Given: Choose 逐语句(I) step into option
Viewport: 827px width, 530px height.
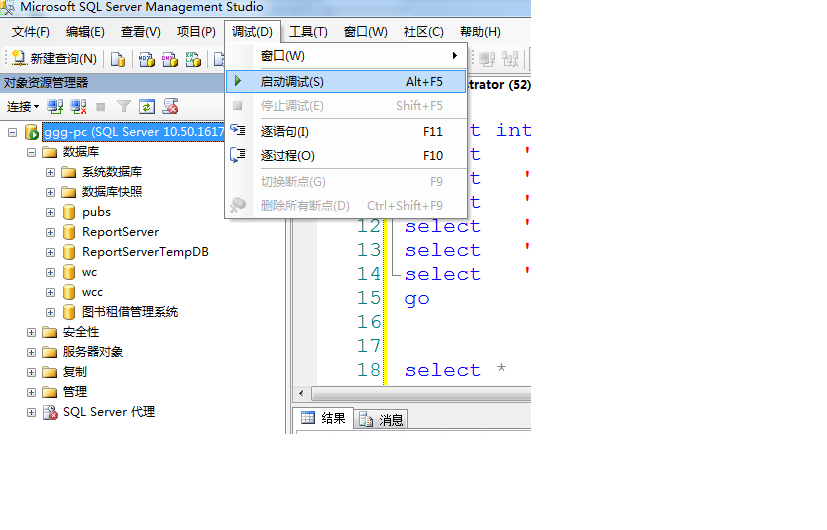Looking at the screenshot, I should 346,131.
